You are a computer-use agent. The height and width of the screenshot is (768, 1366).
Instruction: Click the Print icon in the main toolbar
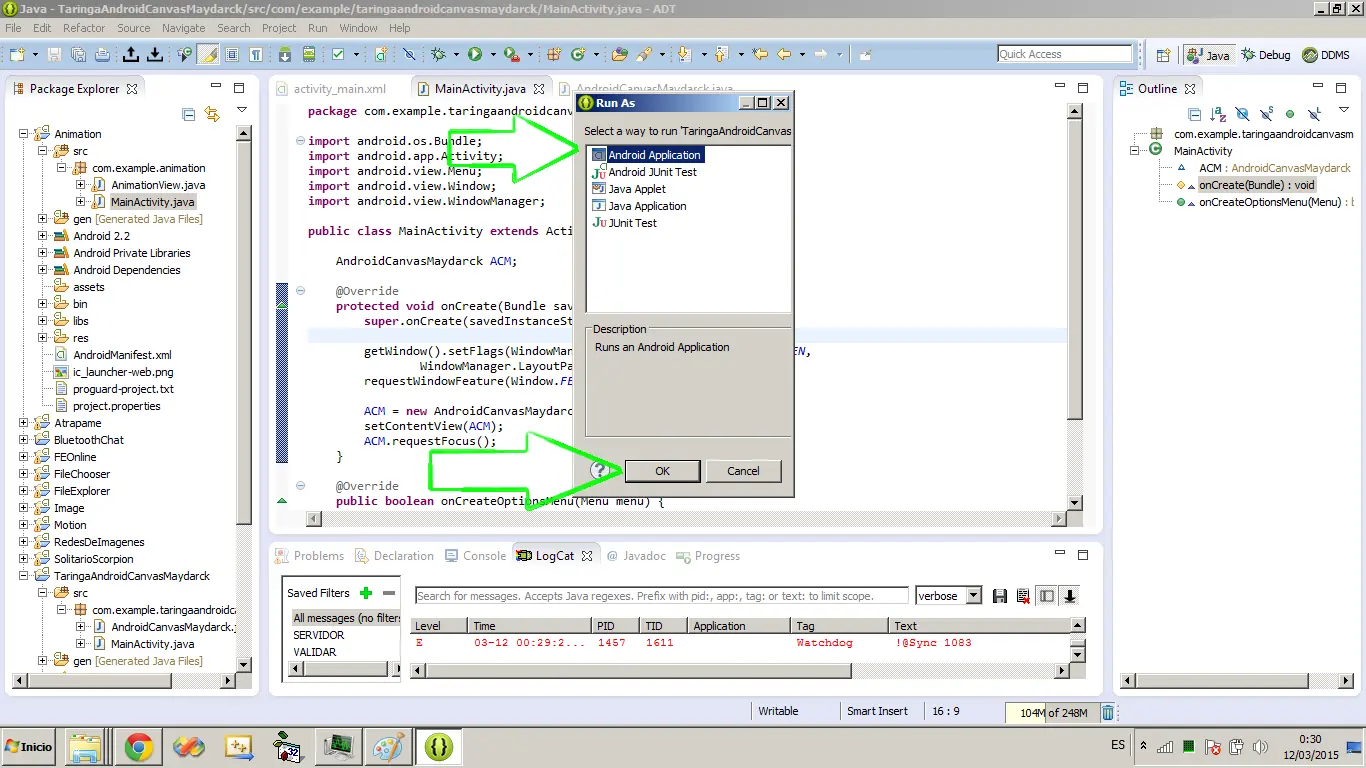(x=103, y=55)
